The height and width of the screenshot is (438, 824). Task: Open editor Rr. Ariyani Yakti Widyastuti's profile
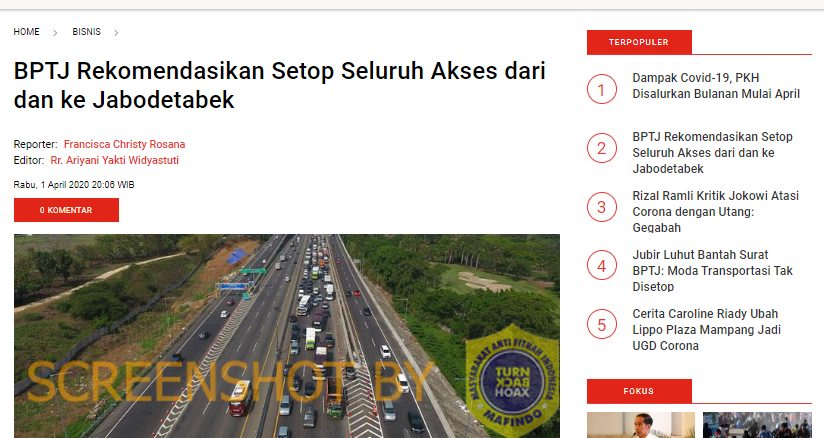115,160
